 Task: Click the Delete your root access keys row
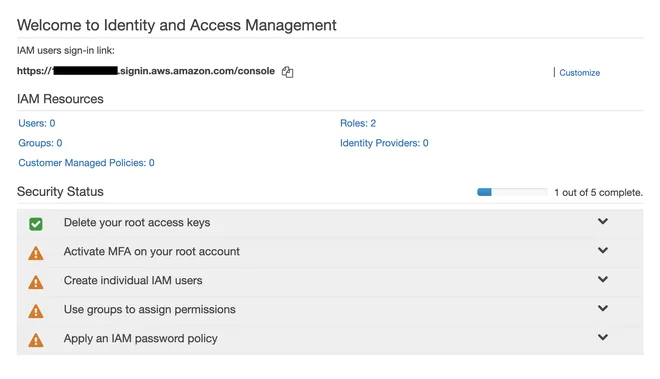tap(330, 223)
